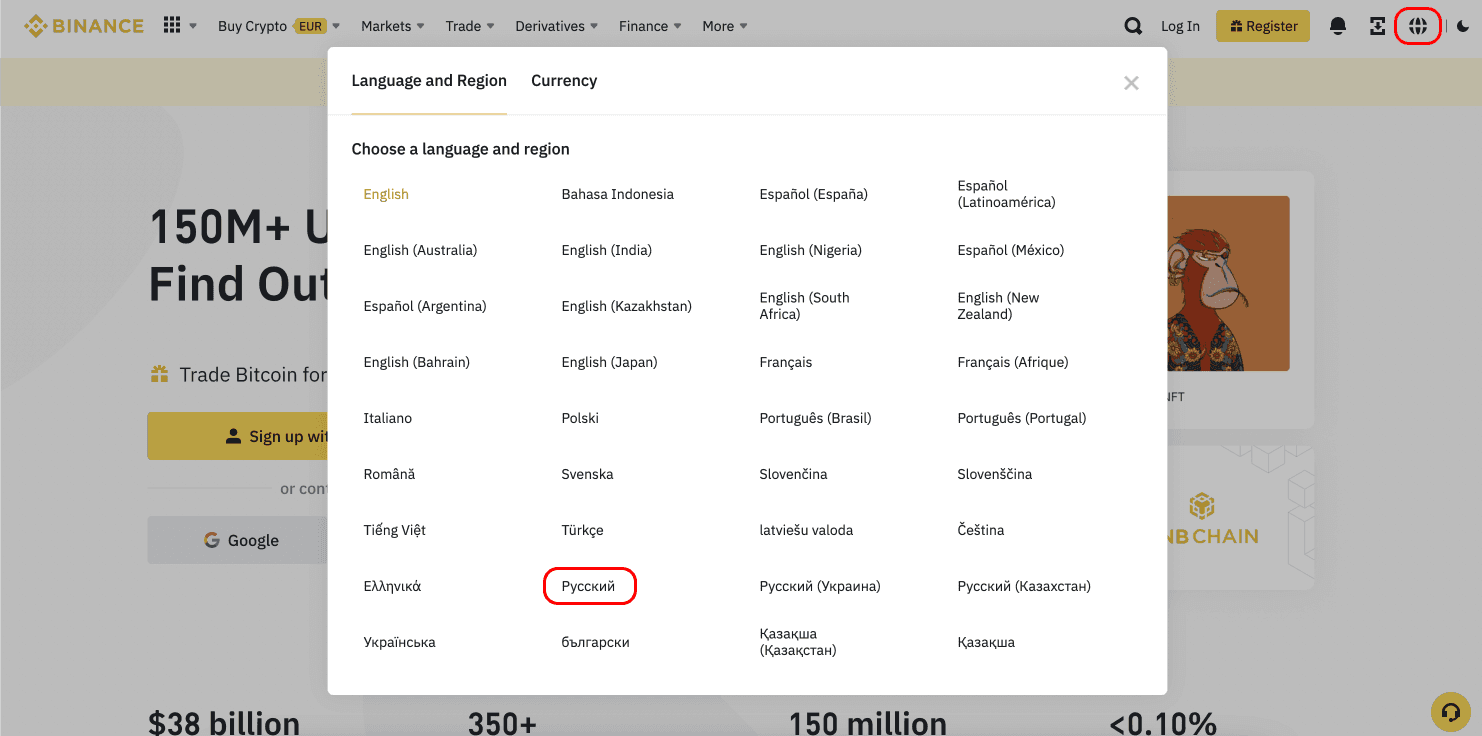Open the Bored Ape NFT thumbnail
The width and height of the screenshot is (1482, 736).
coord(1228,283)
